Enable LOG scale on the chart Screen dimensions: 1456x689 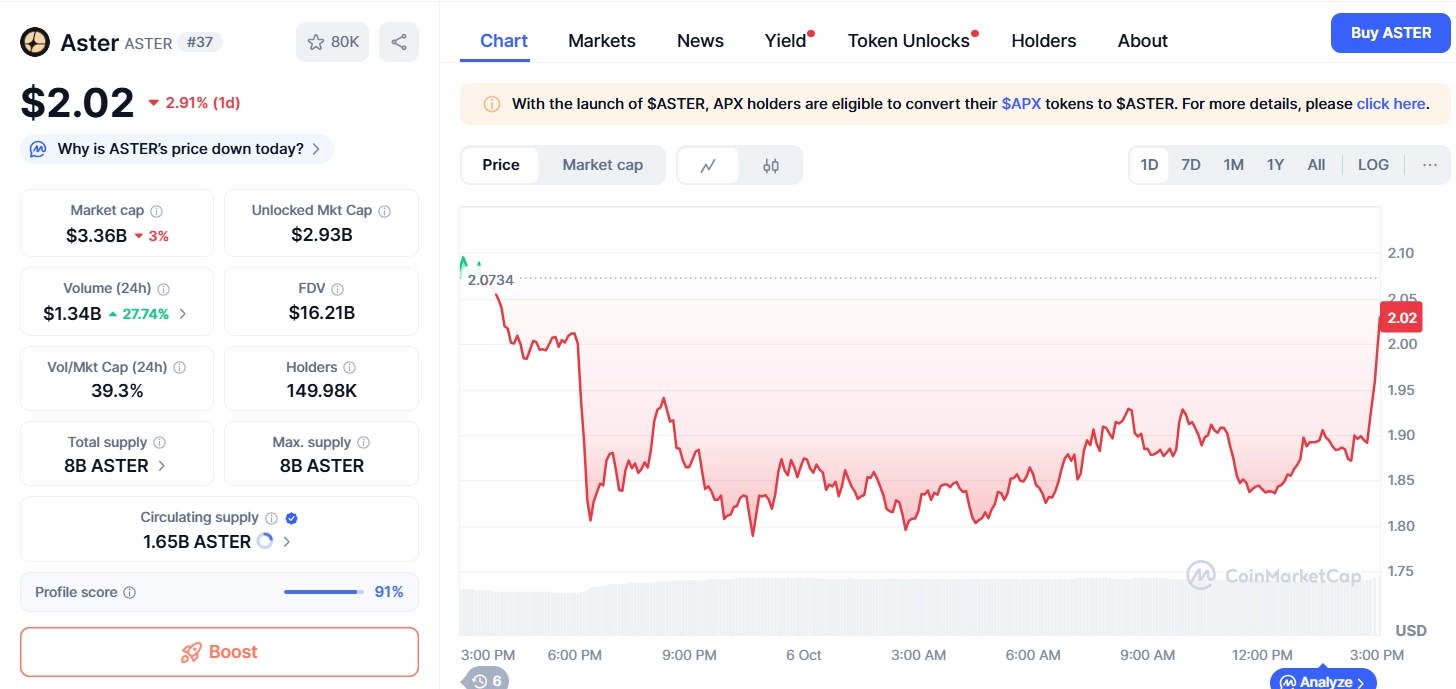pyautogui.click(x=1373, y=164)
